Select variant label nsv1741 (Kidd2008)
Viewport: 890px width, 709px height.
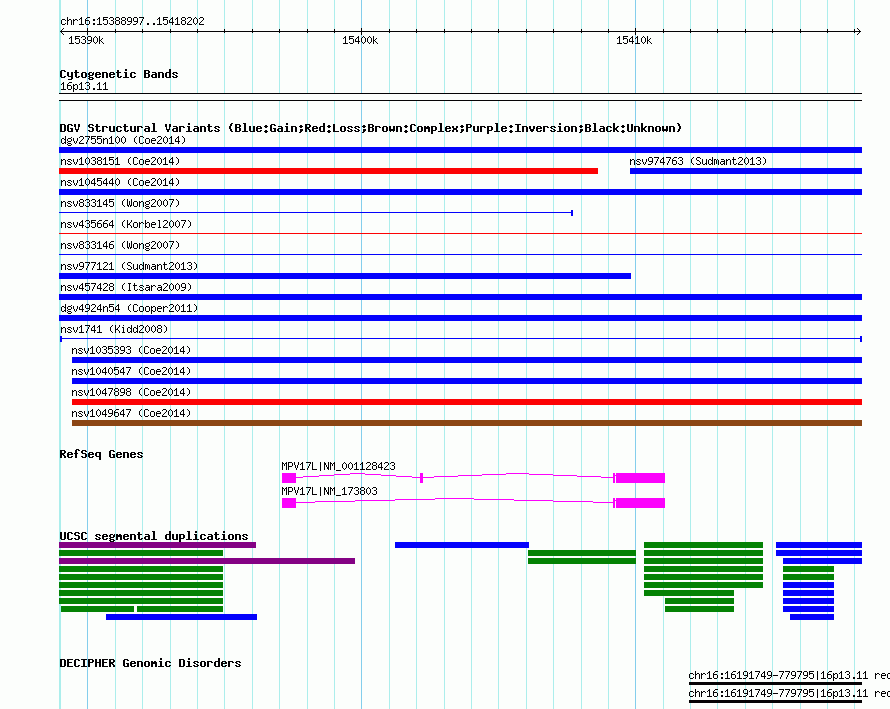(114, 329)
